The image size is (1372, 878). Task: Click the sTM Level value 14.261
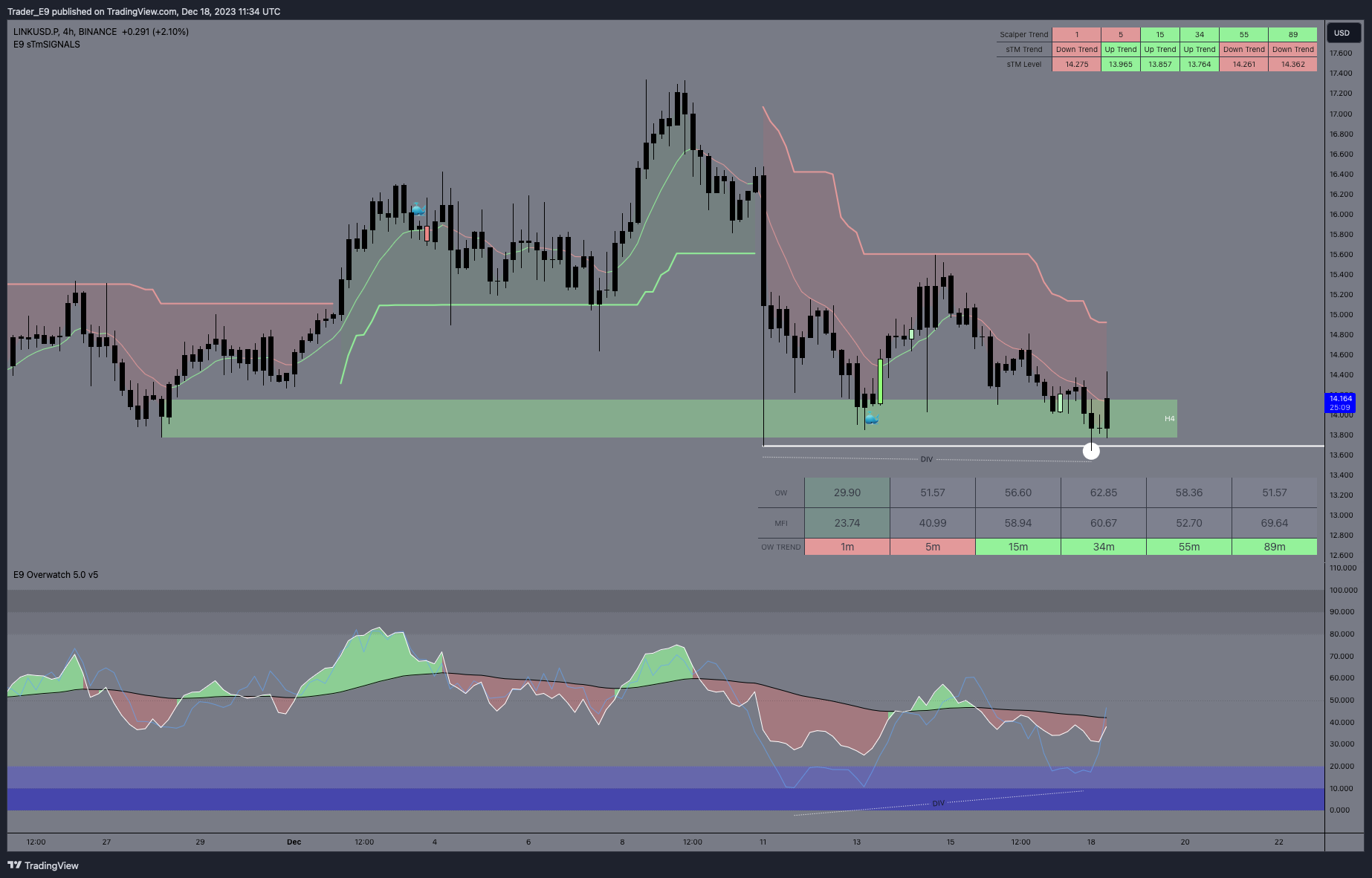tap(1244, 65)
